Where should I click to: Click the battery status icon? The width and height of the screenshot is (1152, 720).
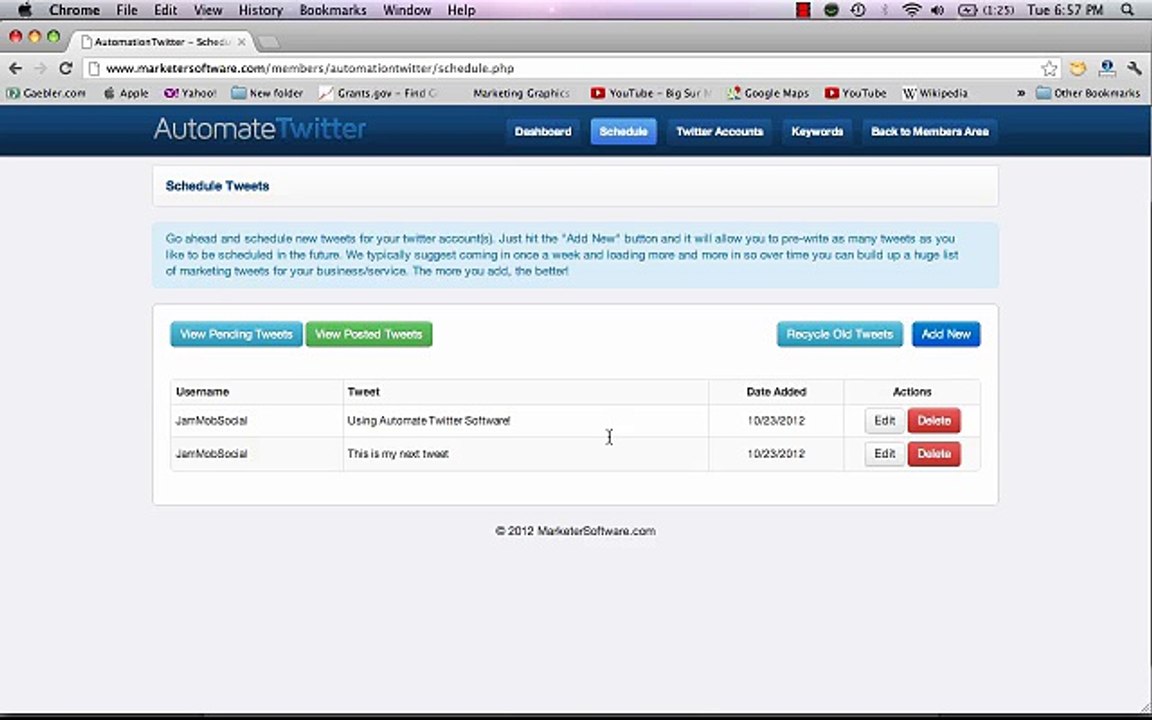(x=968, y=10)
